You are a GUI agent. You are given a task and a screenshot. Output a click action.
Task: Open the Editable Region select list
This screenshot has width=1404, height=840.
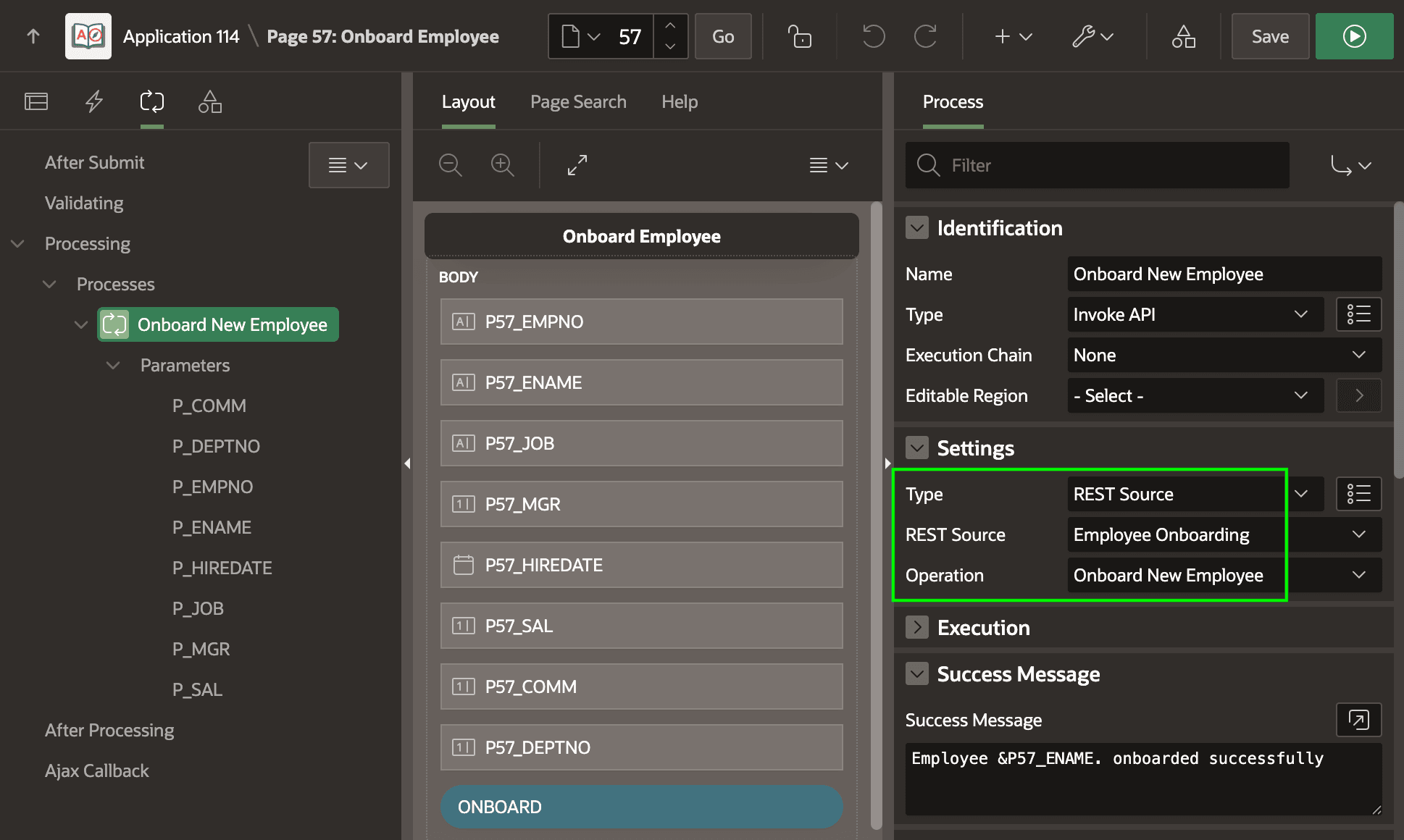point(1195,395)
